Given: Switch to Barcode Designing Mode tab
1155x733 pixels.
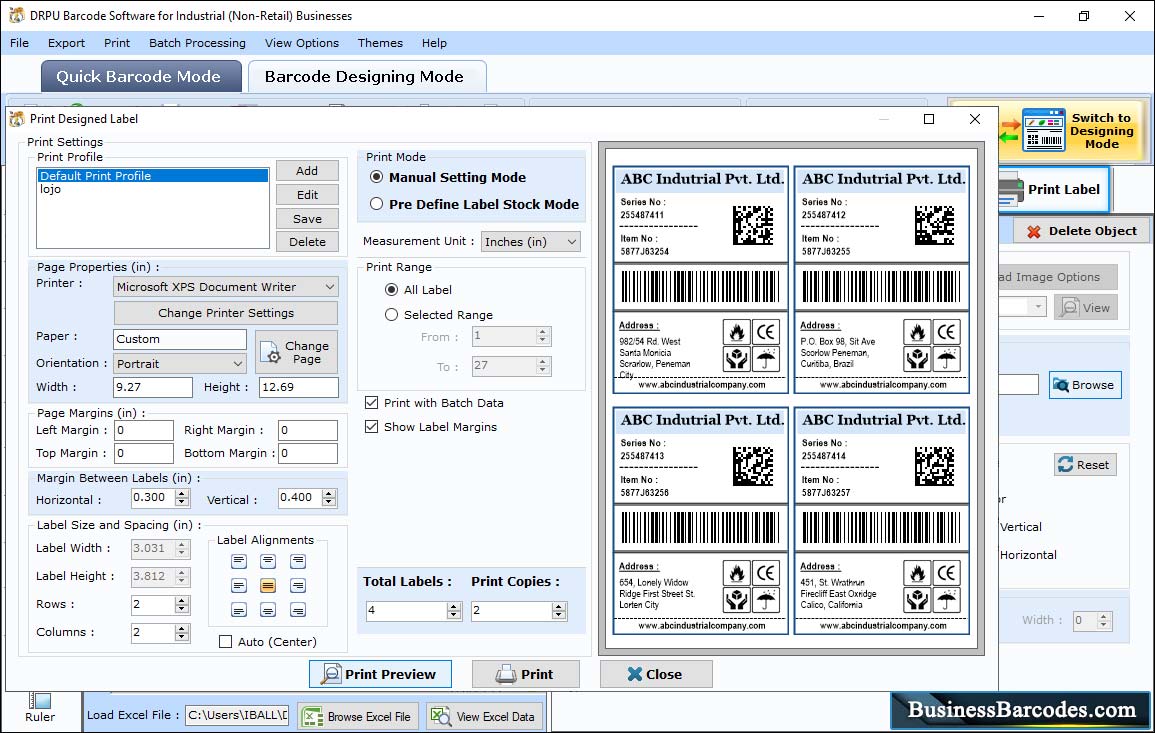Looking at the screenshot, I should [367, 77].
